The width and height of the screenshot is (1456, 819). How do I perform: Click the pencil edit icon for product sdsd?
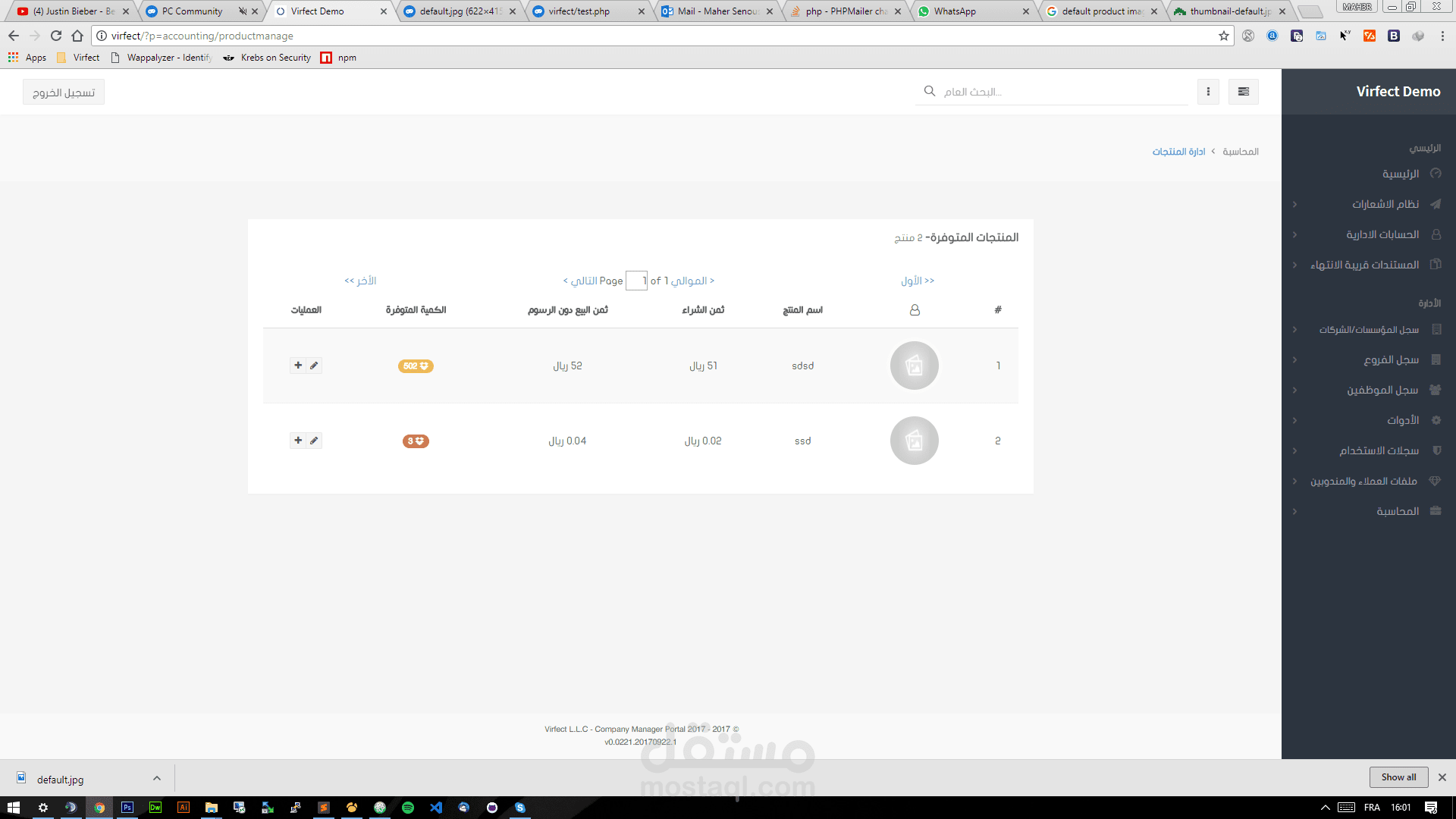pos(314,366)
